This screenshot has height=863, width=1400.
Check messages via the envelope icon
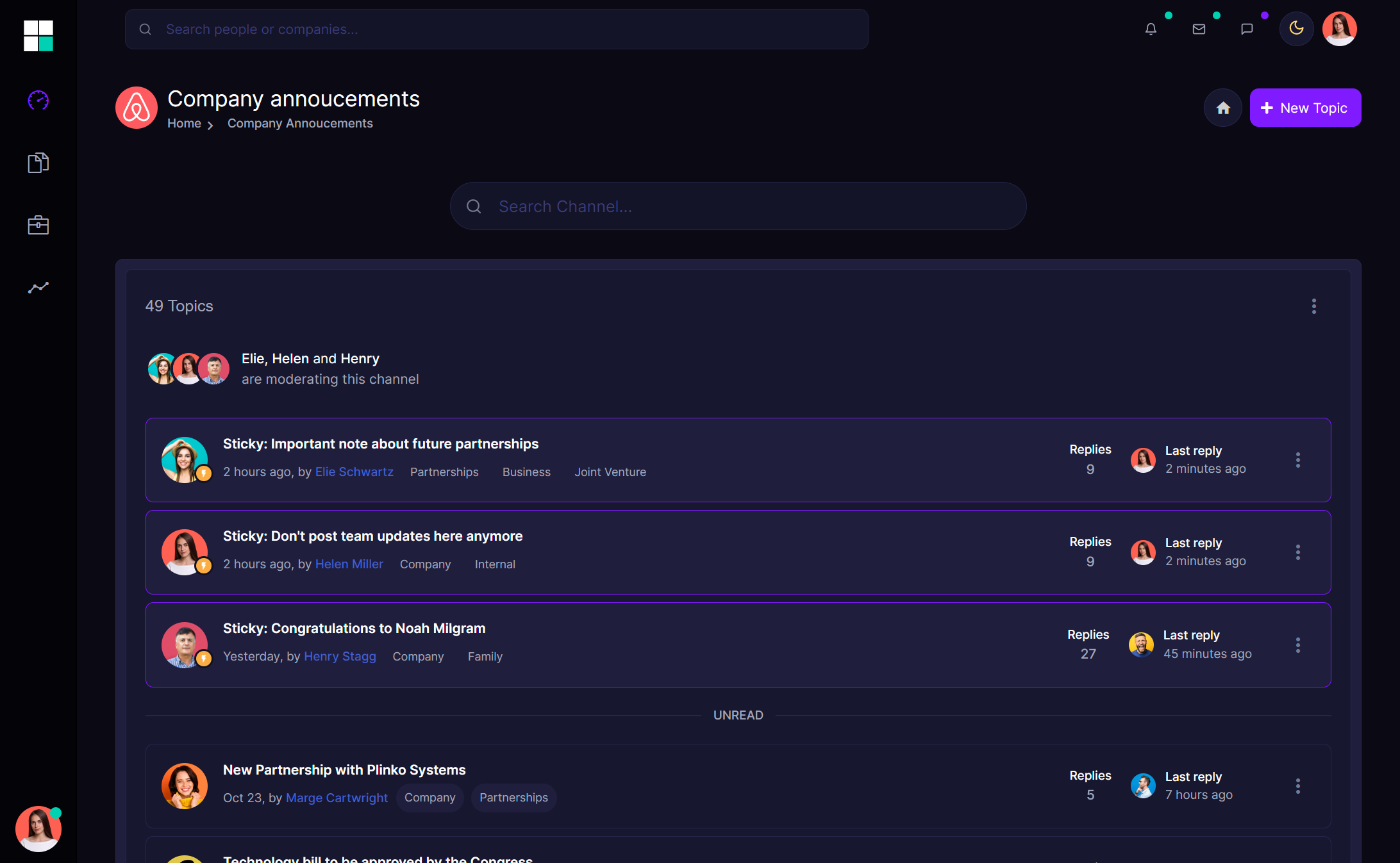tap(1199, 29)
